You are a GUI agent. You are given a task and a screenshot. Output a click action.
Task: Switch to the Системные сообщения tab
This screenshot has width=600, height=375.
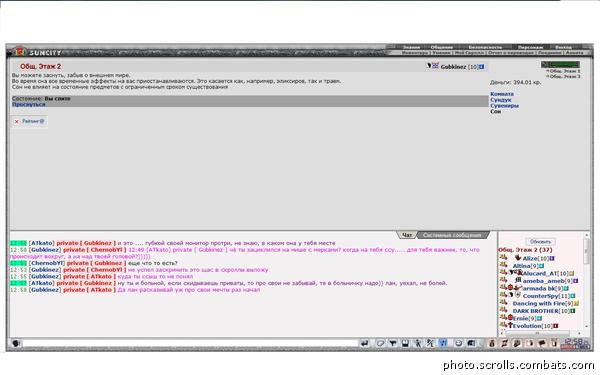(452, 235)
